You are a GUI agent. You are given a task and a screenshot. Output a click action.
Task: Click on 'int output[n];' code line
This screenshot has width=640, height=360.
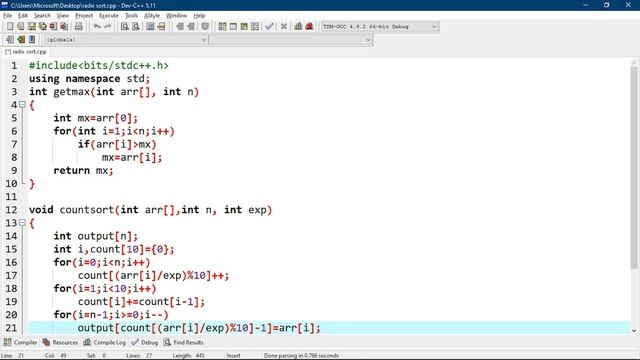coord(96,236)
